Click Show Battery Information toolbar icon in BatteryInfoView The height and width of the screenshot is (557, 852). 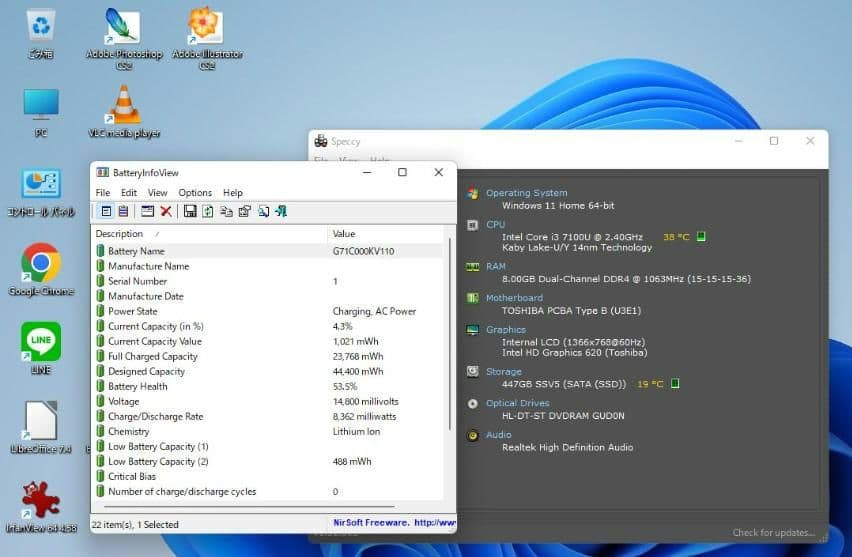(x=106, y=211)
